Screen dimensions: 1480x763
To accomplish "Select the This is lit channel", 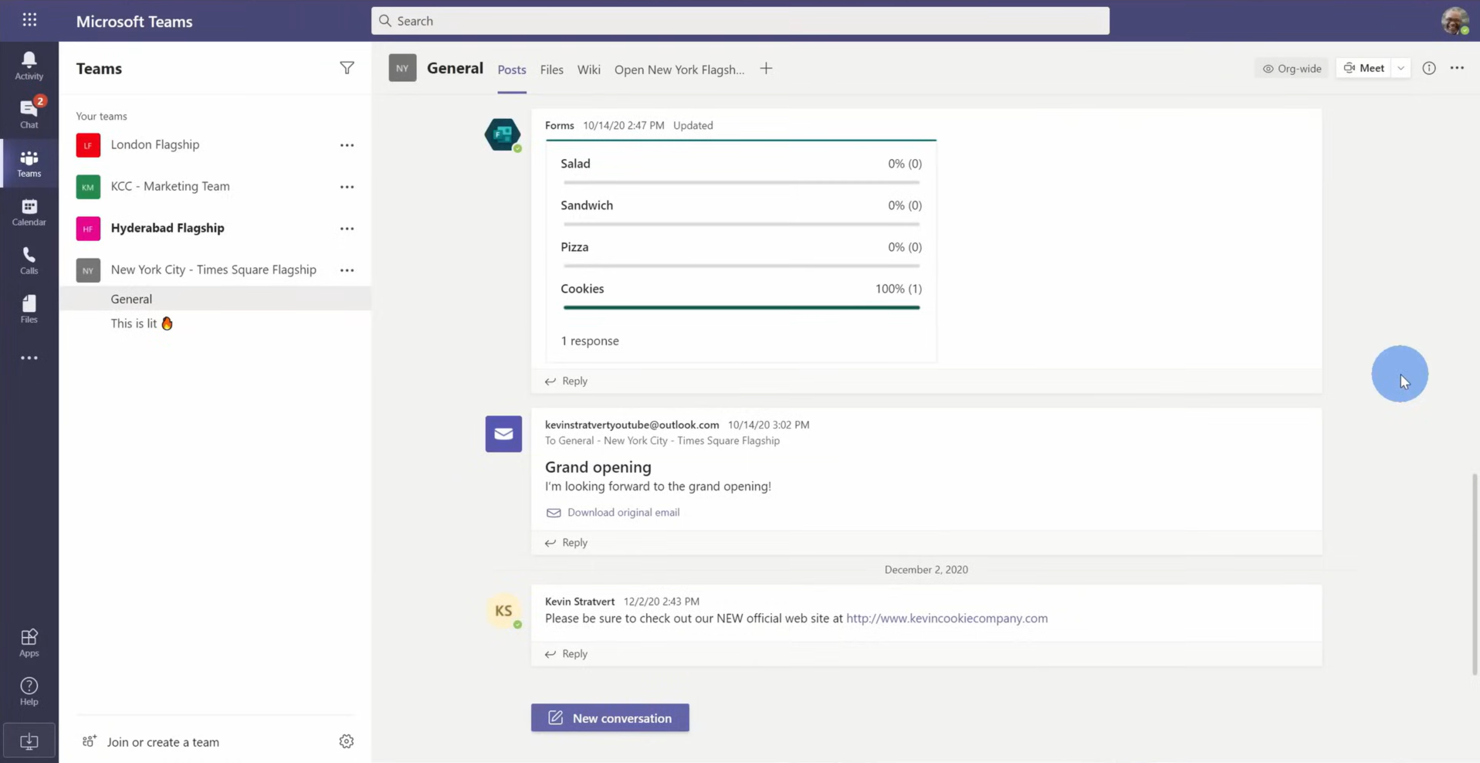I will coord(134,323).
